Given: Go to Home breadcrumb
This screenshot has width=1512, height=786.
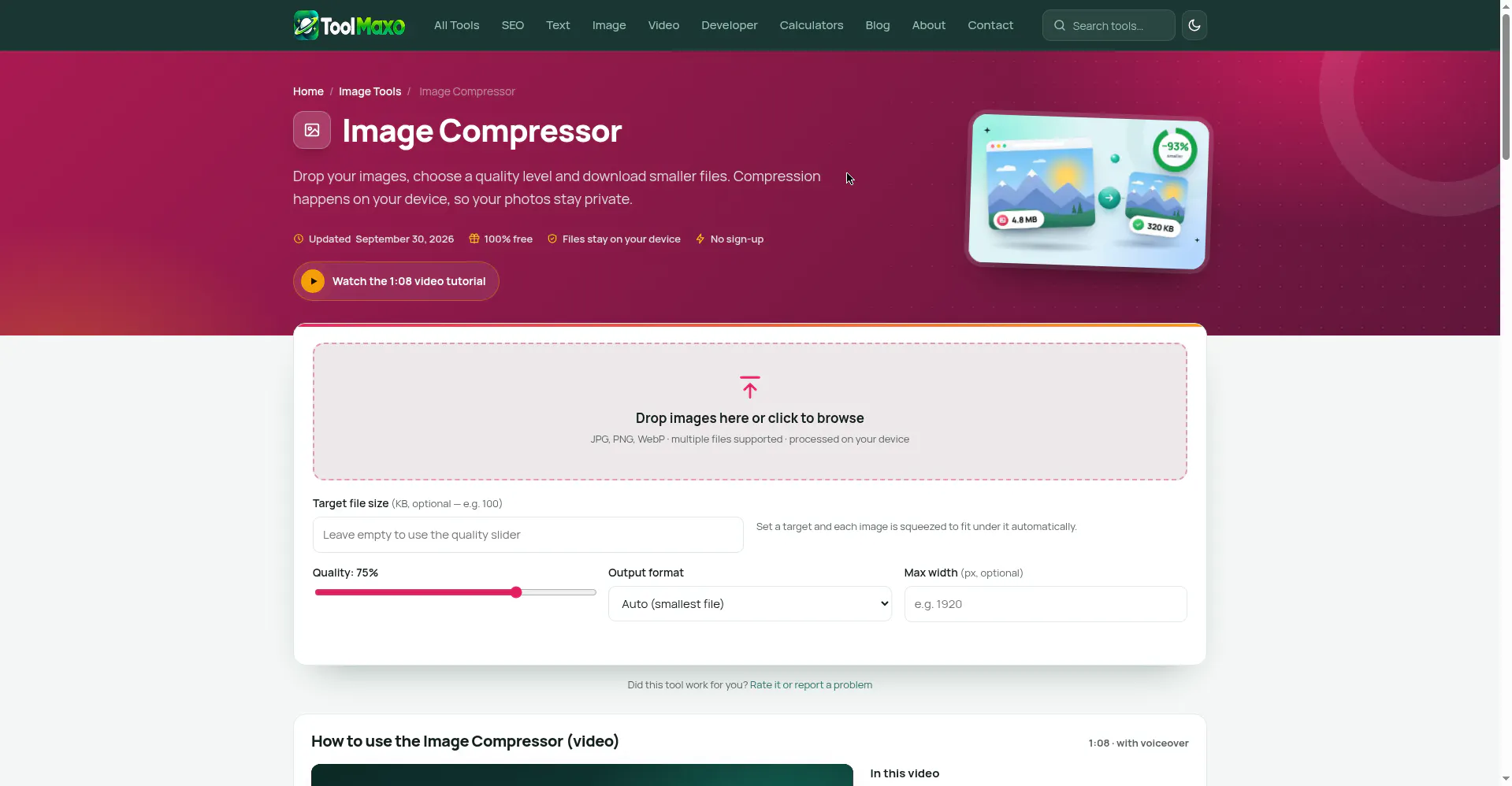Looking at the screenshot, I should click(308, 91).
